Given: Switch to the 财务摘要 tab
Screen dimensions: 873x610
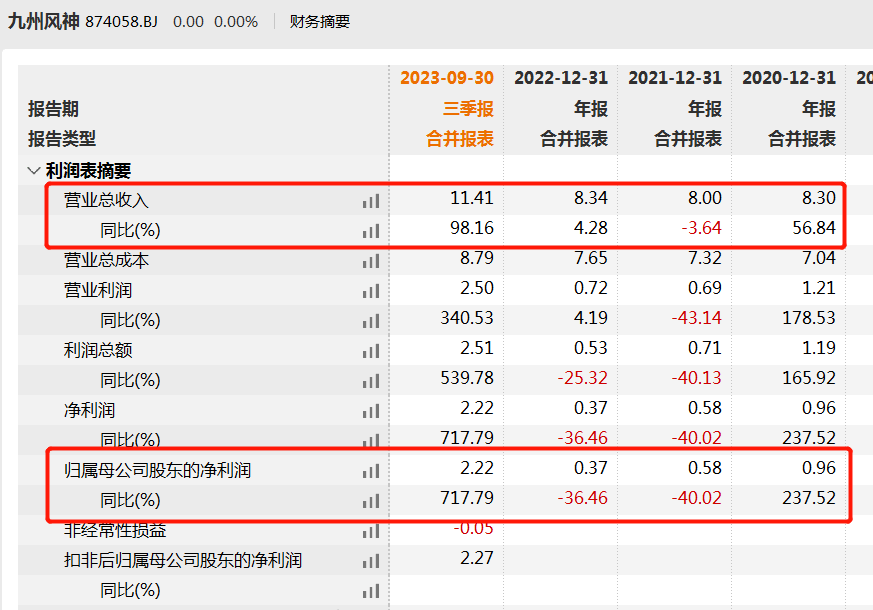Looking at the screenshot, I should pyautogui.click(x=320, y=21).
